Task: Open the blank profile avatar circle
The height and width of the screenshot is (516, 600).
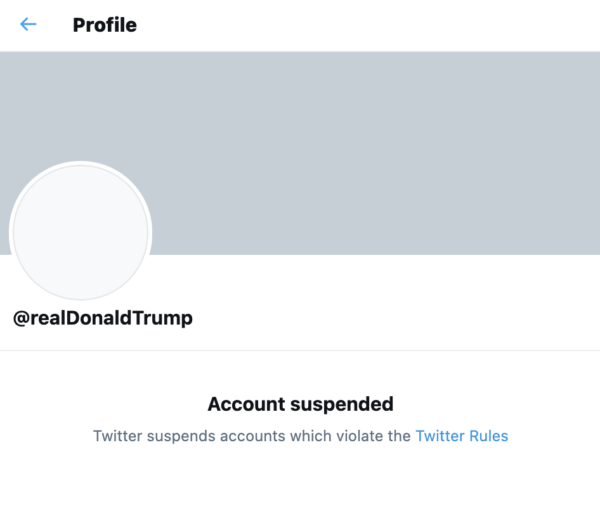Action: (x=80, y=233)
